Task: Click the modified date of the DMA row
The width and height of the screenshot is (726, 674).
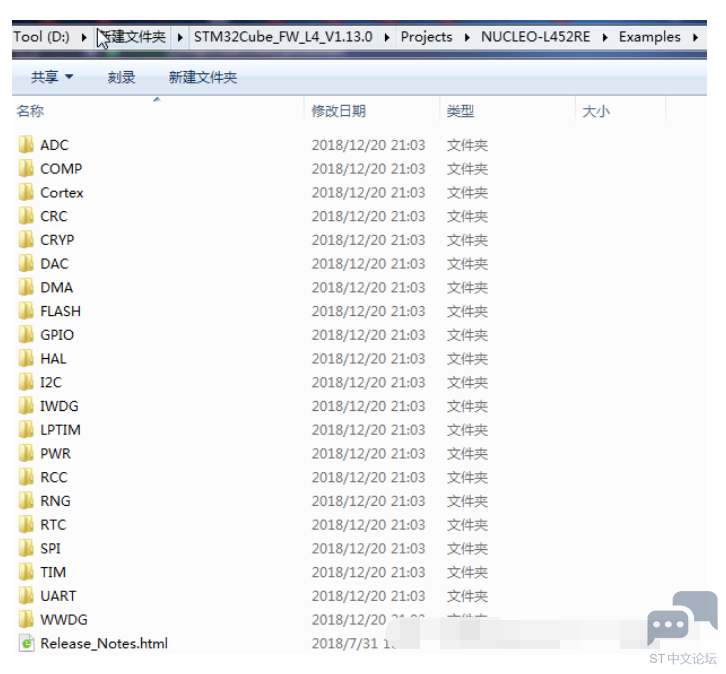Action: click(x=368, y=287)
